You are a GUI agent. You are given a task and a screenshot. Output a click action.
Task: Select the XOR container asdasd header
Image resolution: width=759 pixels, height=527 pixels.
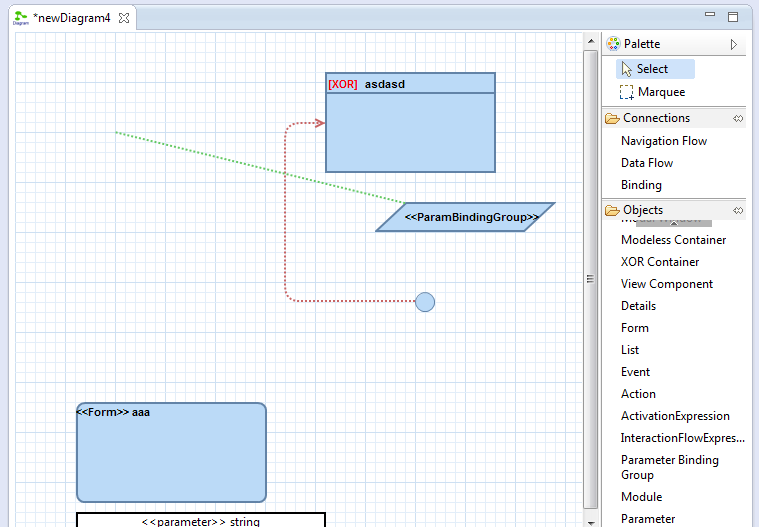point(410,84)
